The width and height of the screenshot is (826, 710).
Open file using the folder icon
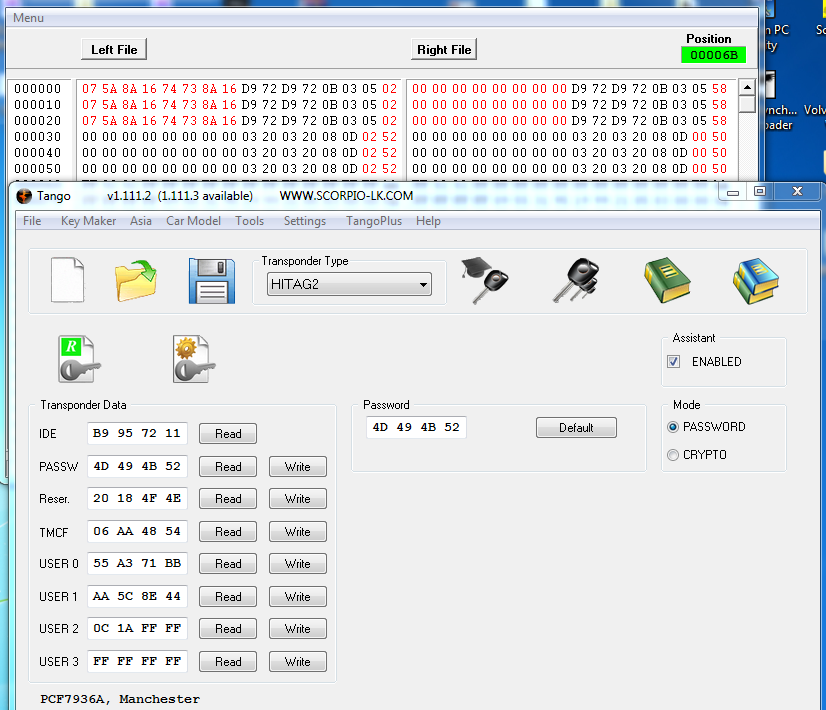[136, 281]
